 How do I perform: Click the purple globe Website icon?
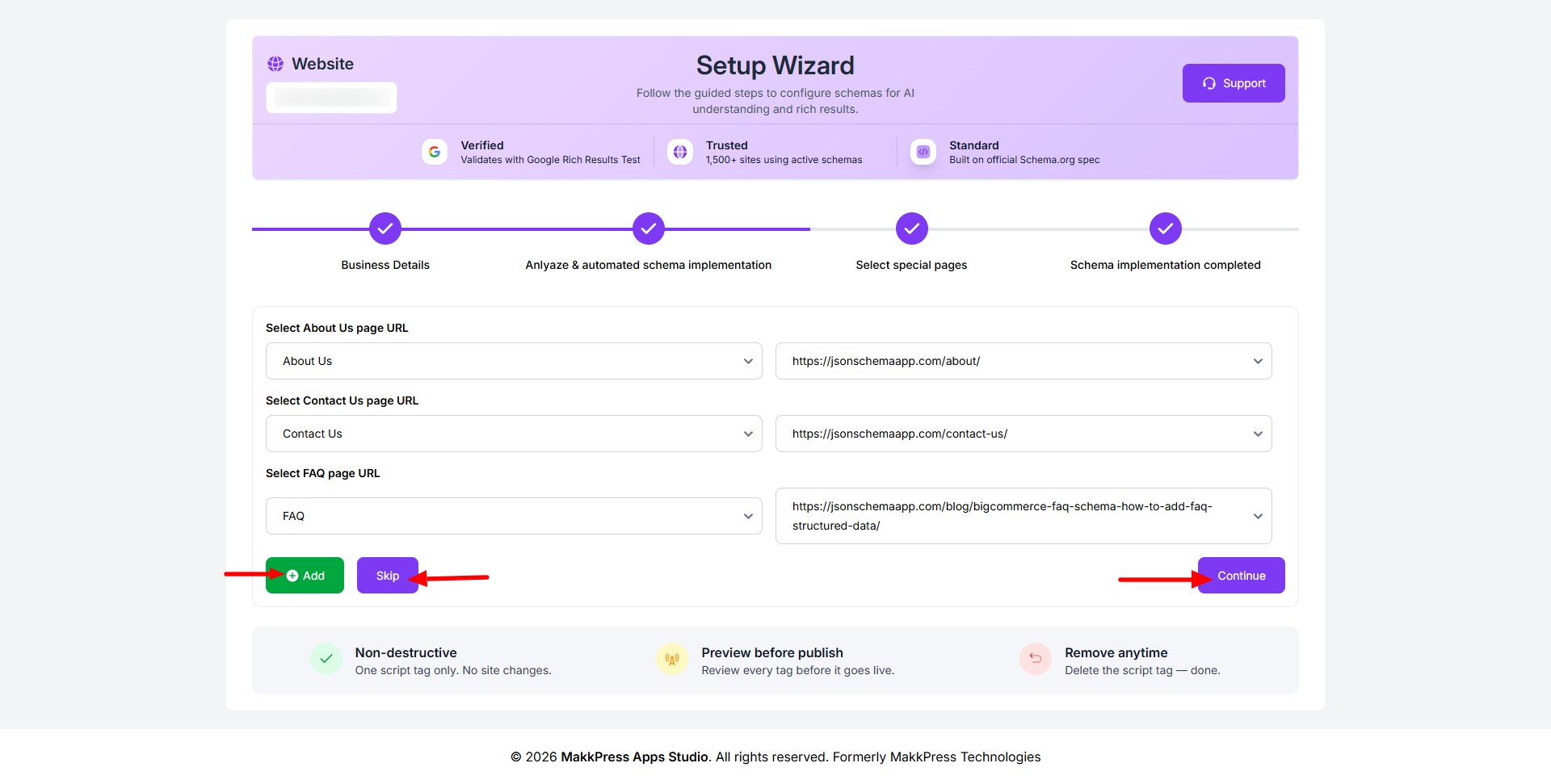click(x=275, y=64)
